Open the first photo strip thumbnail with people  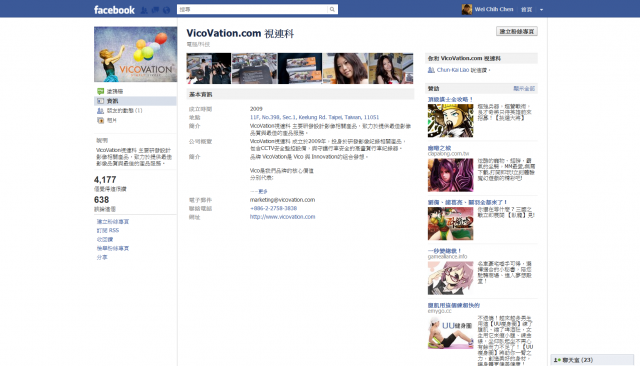(x=209, y=69)
